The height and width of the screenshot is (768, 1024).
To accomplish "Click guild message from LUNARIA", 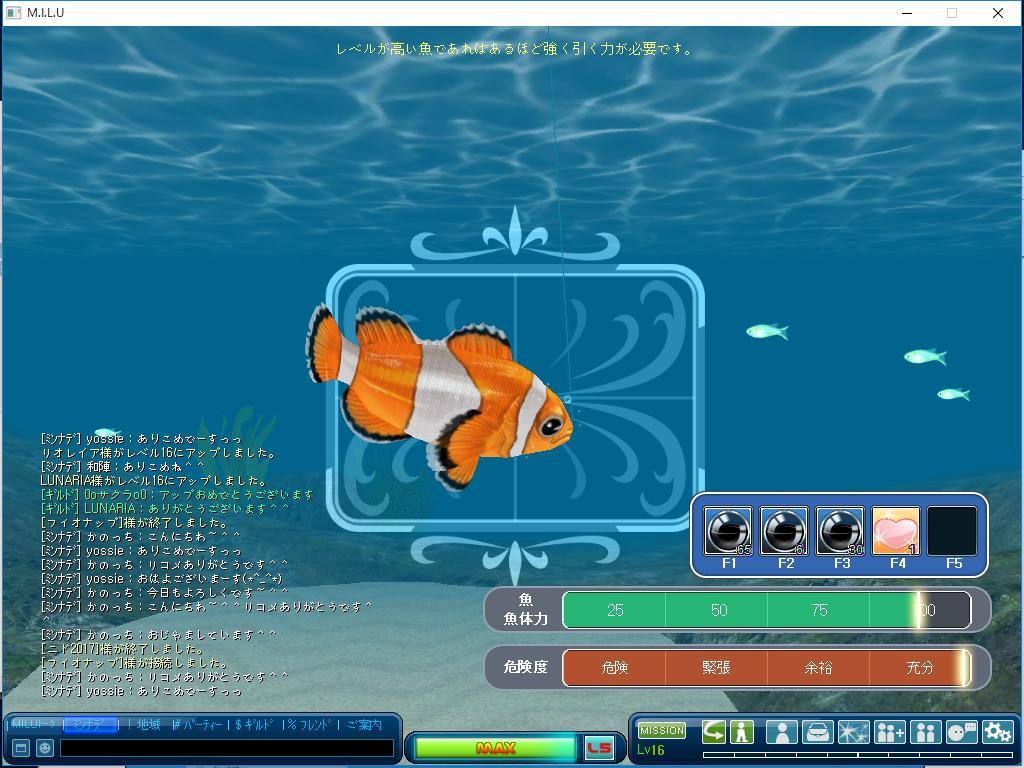I will [165, 508].
